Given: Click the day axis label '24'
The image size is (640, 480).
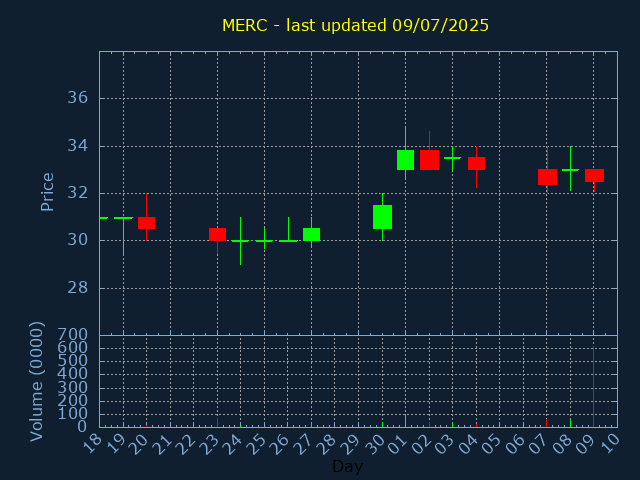Looking at the screenshot, I should (x=234, y=444).
